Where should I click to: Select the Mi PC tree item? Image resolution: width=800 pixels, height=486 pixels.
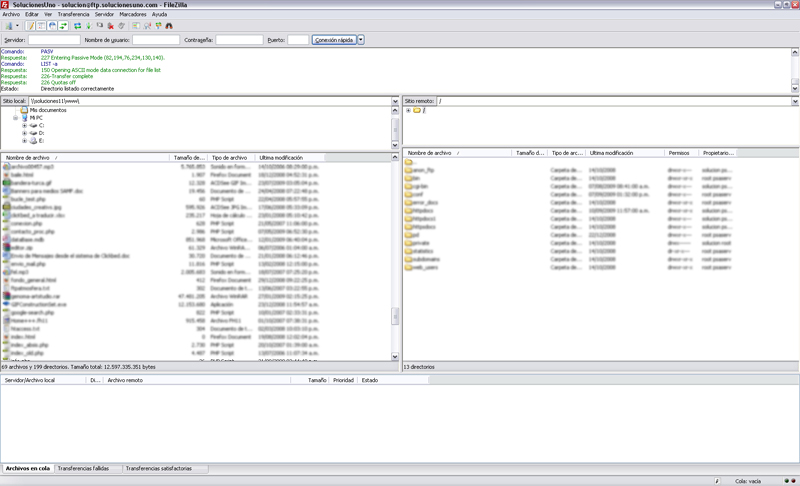36,118
